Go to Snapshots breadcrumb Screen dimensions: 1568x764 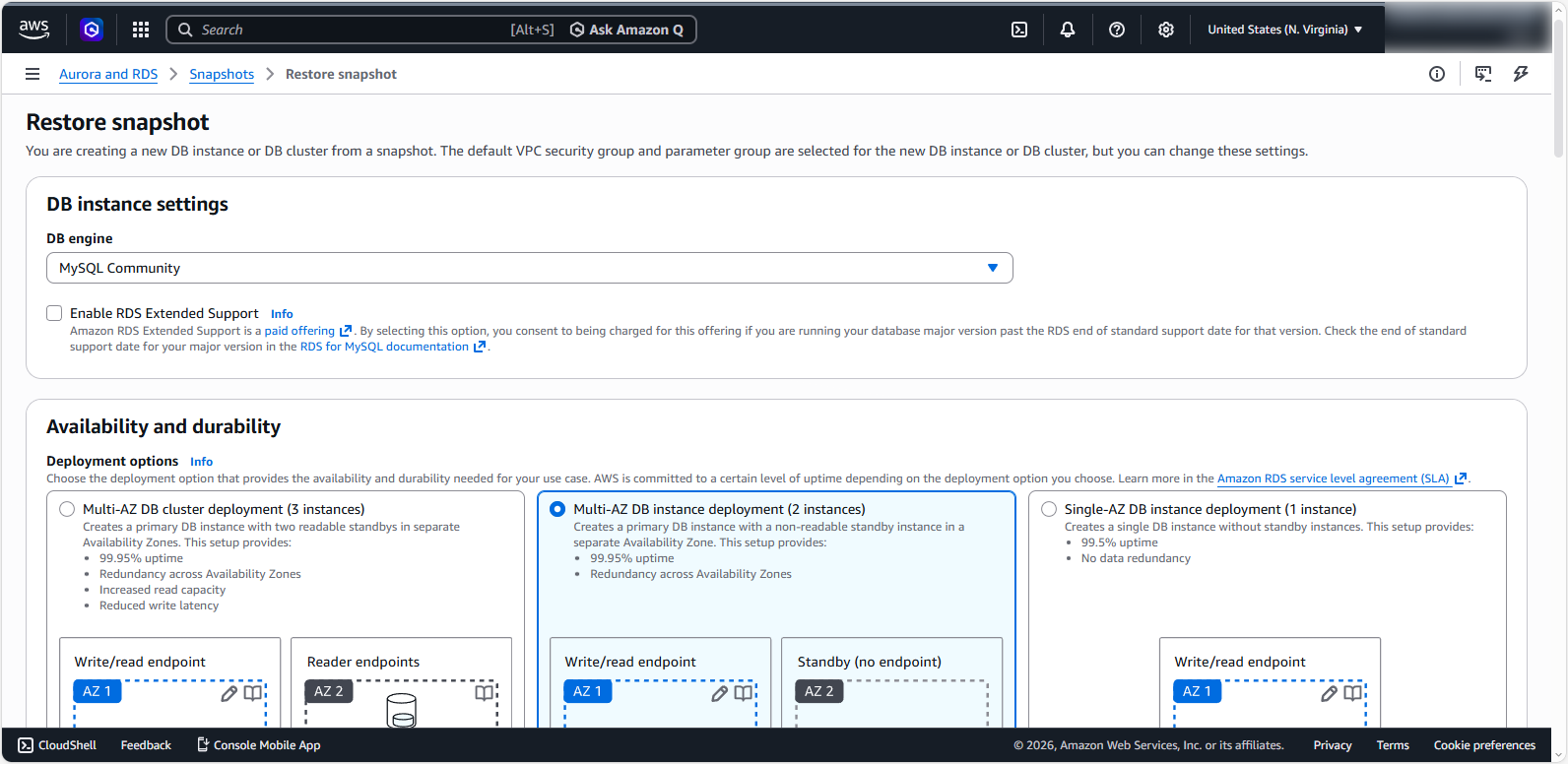click(x=222, y=74)
